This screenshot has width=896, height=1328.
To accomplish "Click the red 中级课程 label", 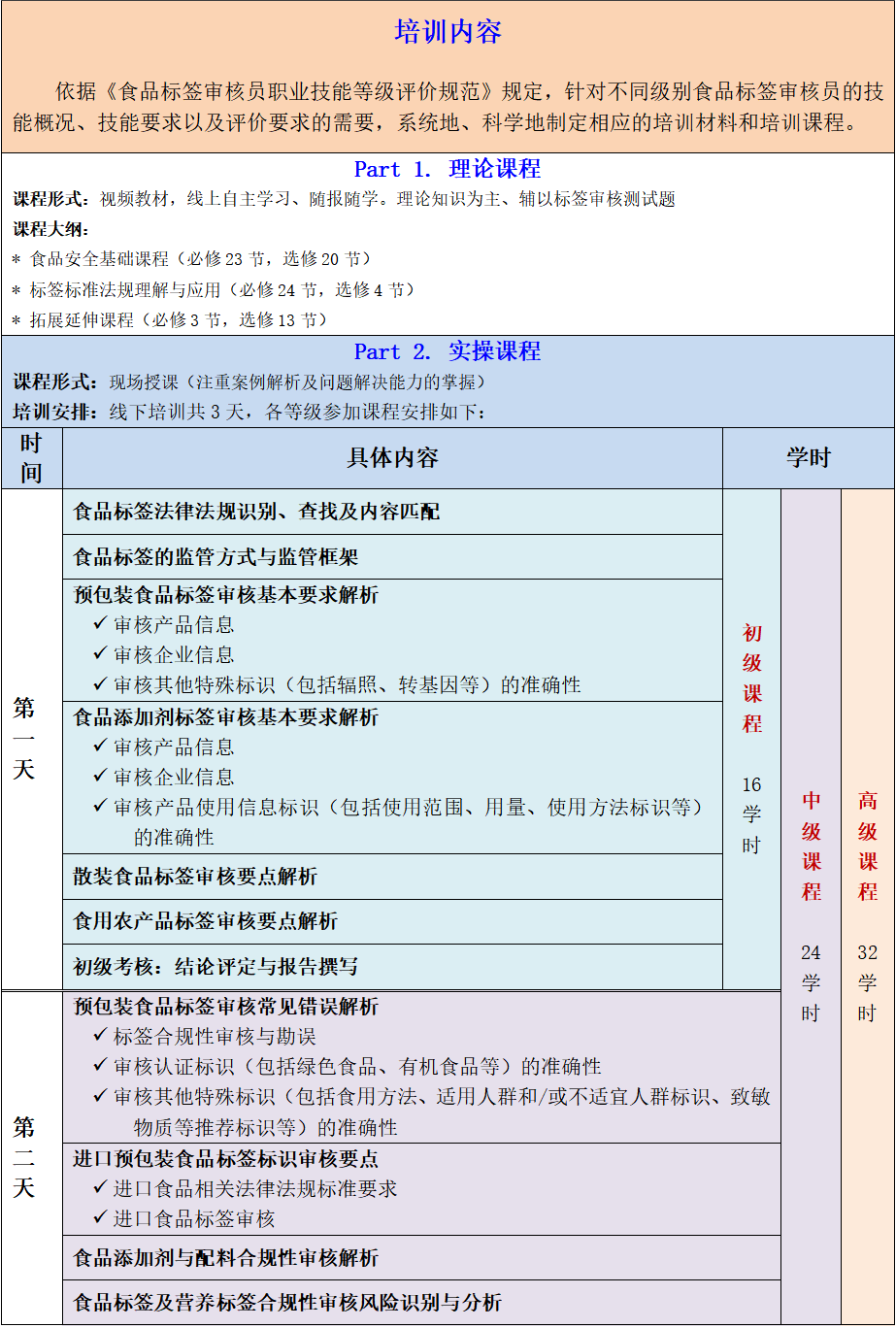I will point(811,846).
